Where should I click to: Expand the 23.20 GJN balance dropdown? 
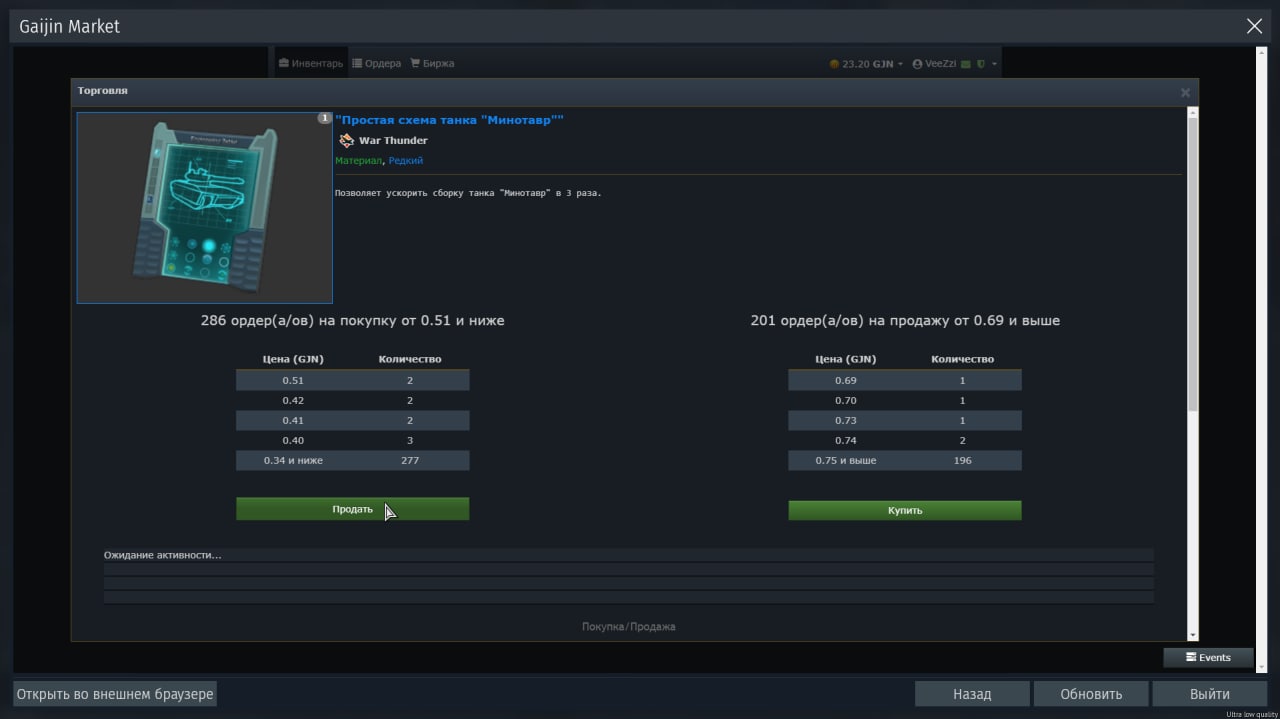pos(866,64)
